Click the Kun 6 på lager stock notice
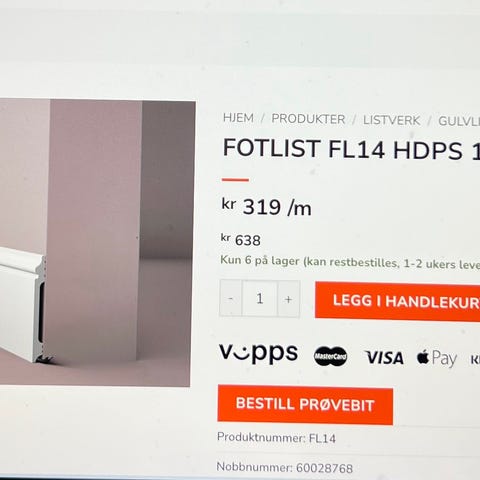The height and width of the screenshot is (480, 480). [350, 262]
